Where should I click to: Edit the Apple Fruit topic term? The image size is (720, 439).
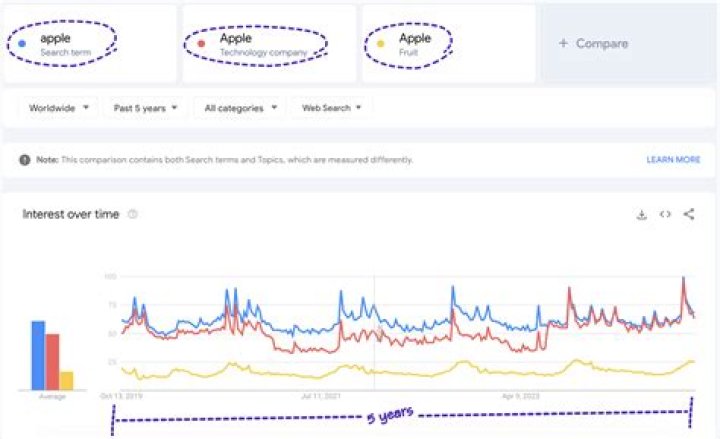[415, 43]
